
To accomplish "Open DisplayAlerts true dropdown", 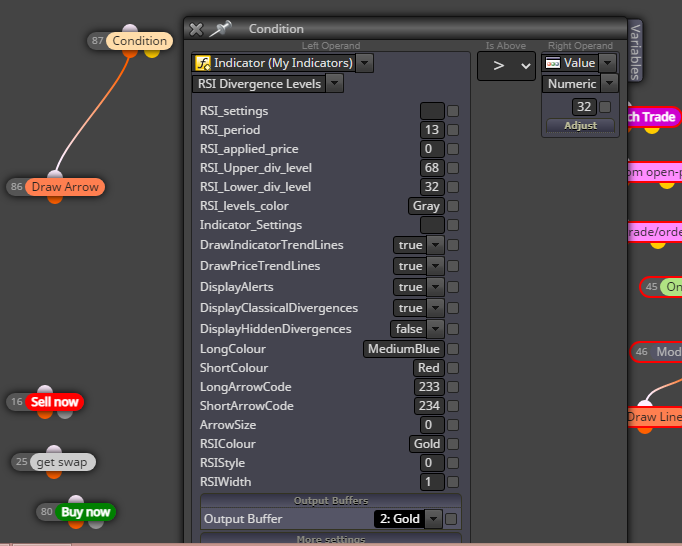I will coord(435,287).
